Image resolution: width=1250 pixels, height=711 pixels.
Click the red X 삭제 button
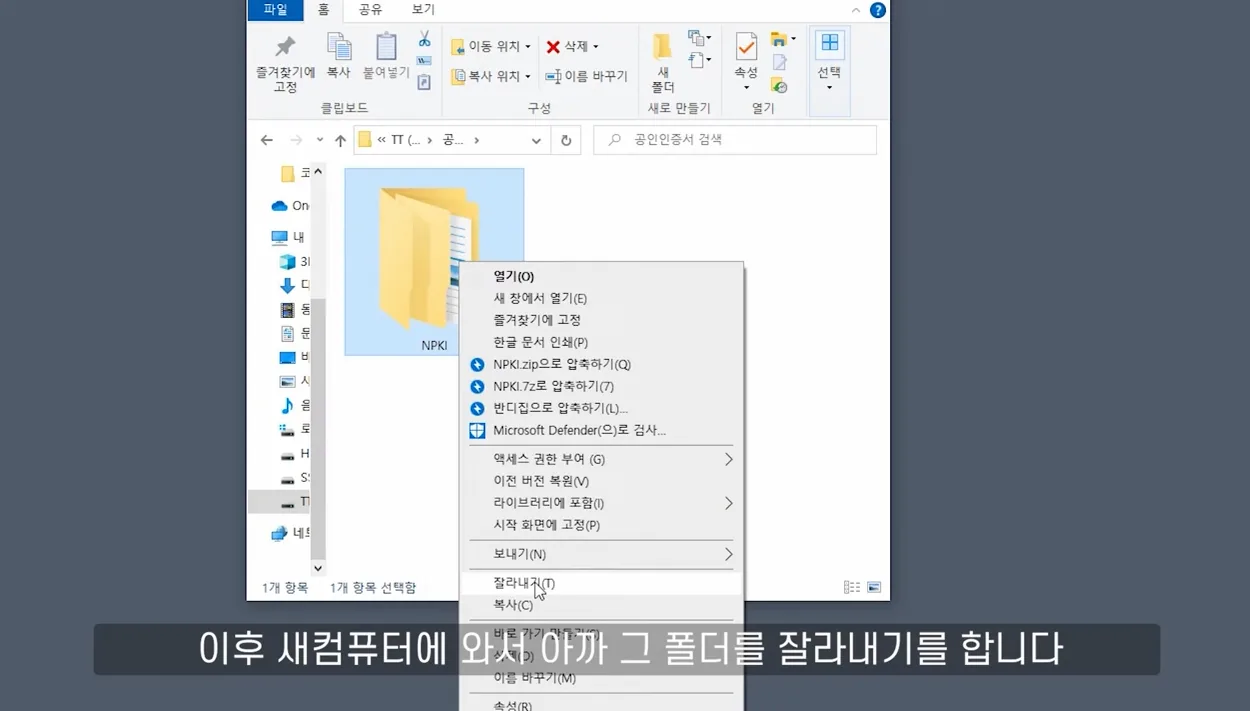click(x=572, y=46)
